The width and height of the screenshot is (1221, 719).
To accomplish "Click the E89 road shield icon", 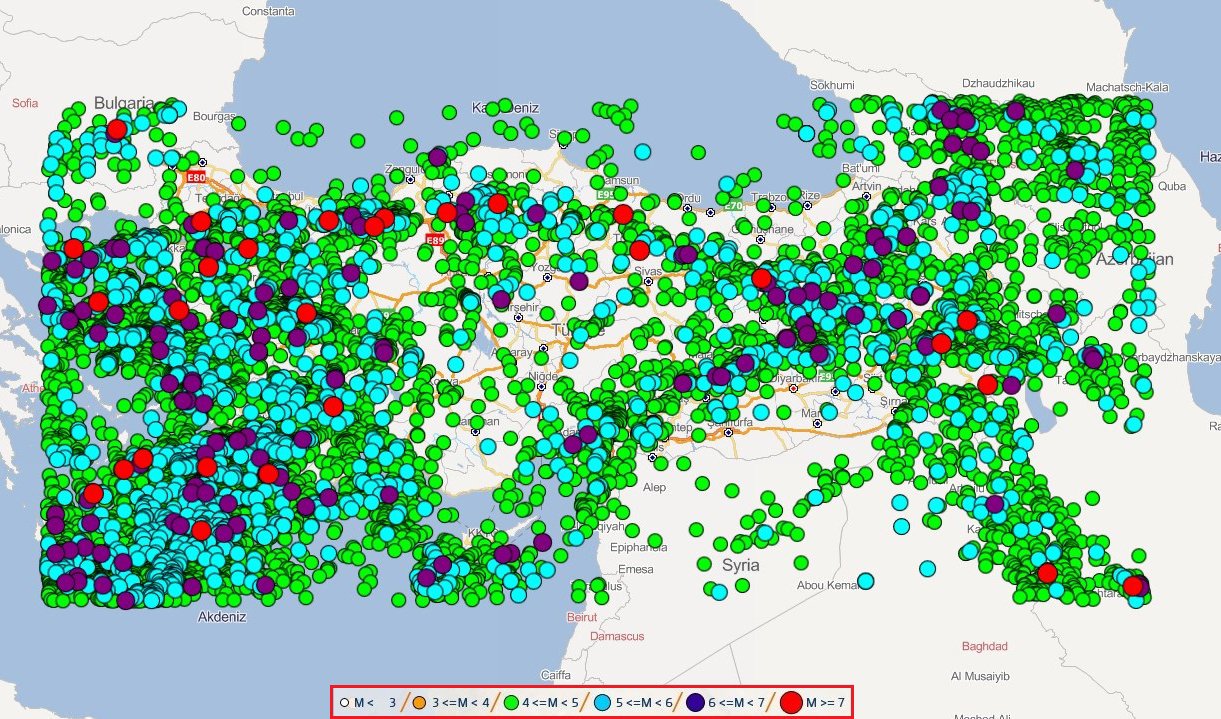I will pyautogui.click(x=435, y=240).
